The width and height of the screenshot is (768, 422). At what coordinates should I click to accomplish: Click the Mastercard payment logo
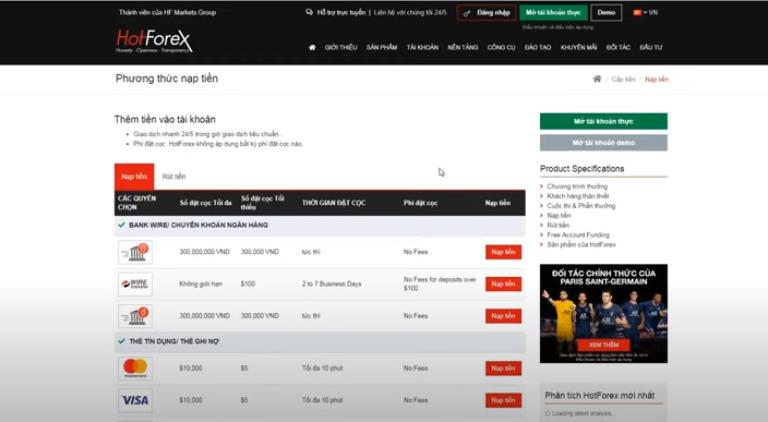[135, 368]
